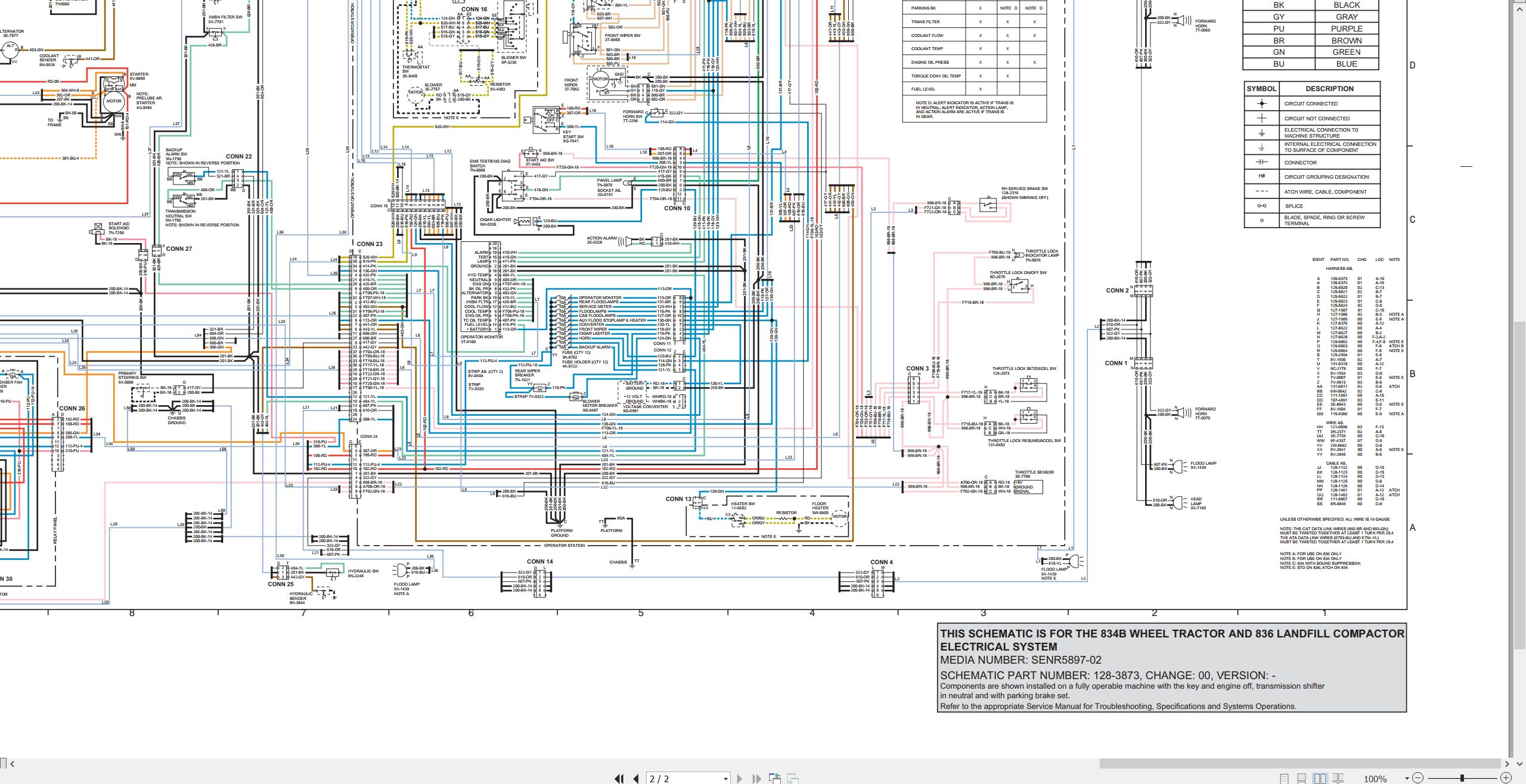The height and width of the screenshot is (784, 1526).
Task: Go to the first page
Action: (619, 779)
